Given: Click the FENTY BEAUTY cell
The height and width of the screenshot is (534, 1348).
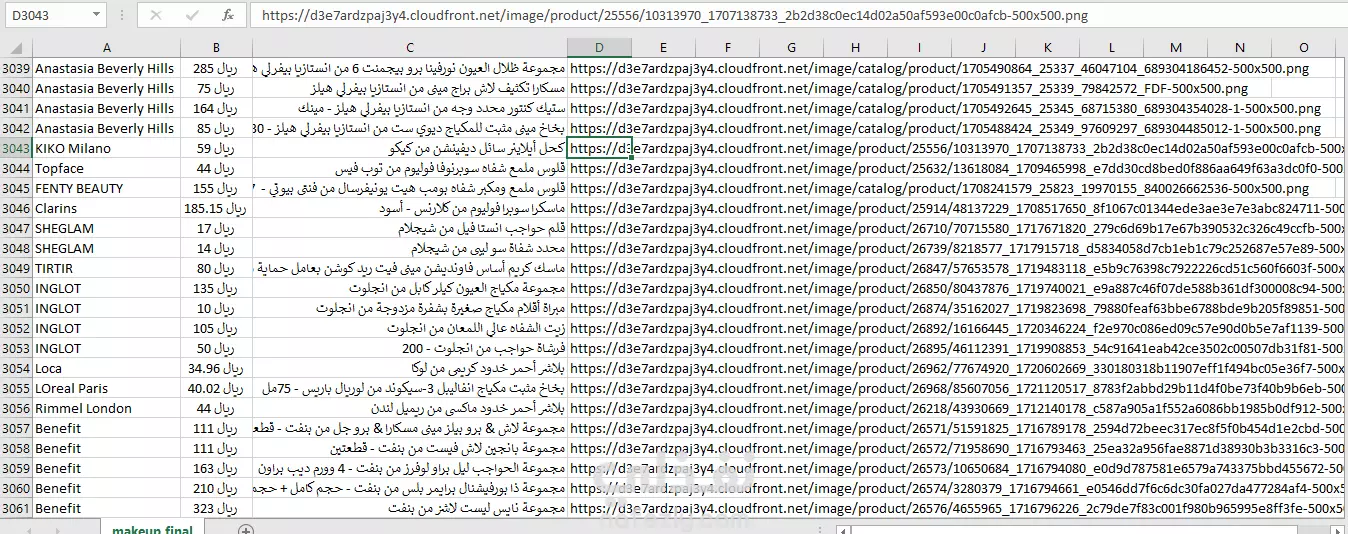Looking at the screenshot, I should point(106,188).
